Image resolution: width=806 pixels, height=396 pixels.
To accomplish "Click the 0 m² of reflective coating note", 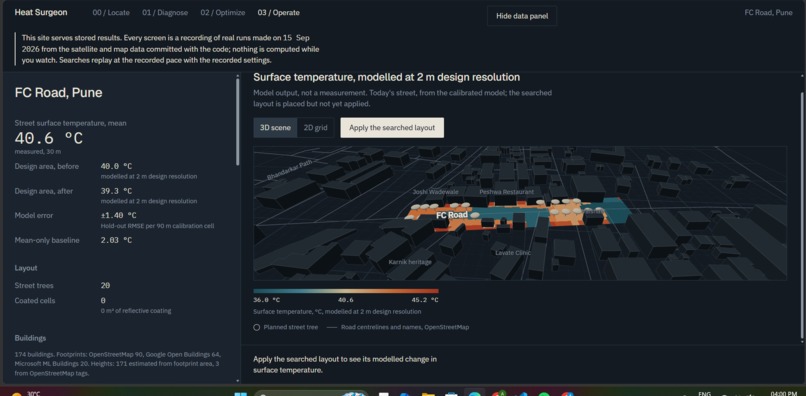I will (136, 311).
